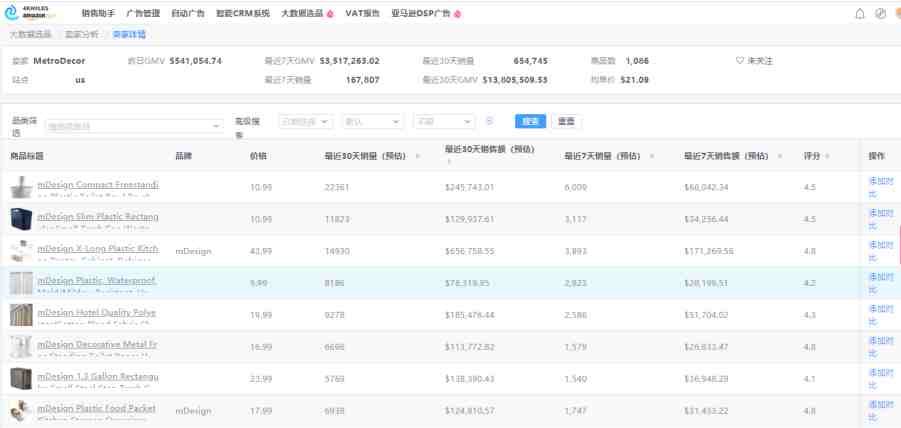Click thumbnail of mDesign Slim Plastic trash can
The height and width of the screenshot is (428, 901).
click(x=21, y=219)
